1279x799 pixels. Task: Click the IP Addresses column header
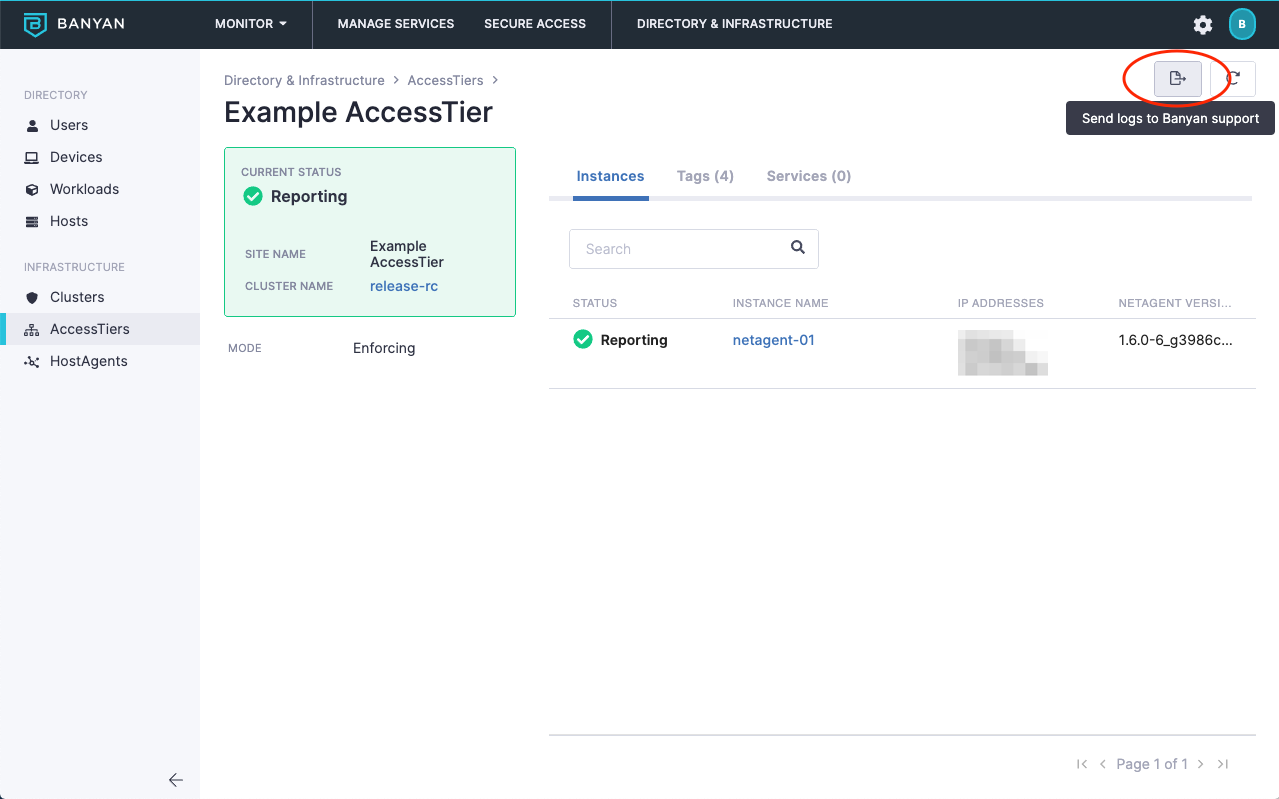1001,303
